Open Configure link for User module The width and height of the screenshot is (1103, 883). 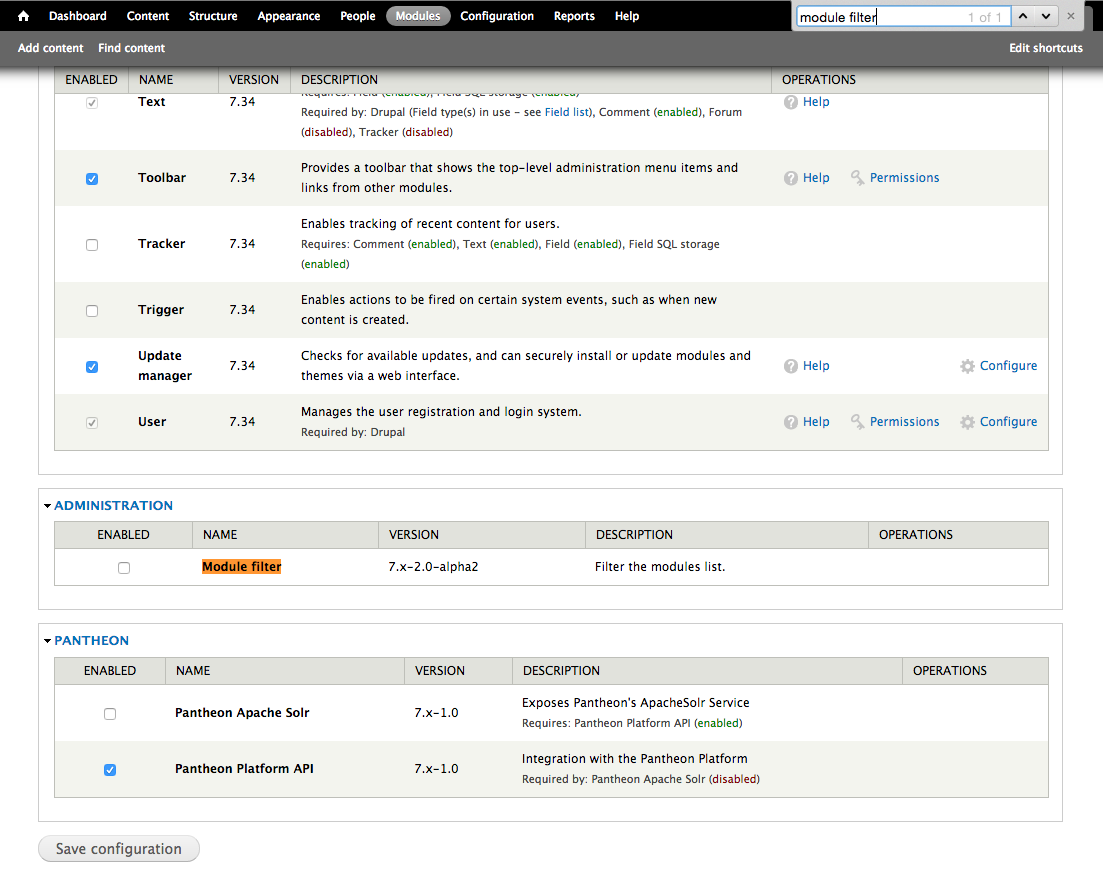1008,422
